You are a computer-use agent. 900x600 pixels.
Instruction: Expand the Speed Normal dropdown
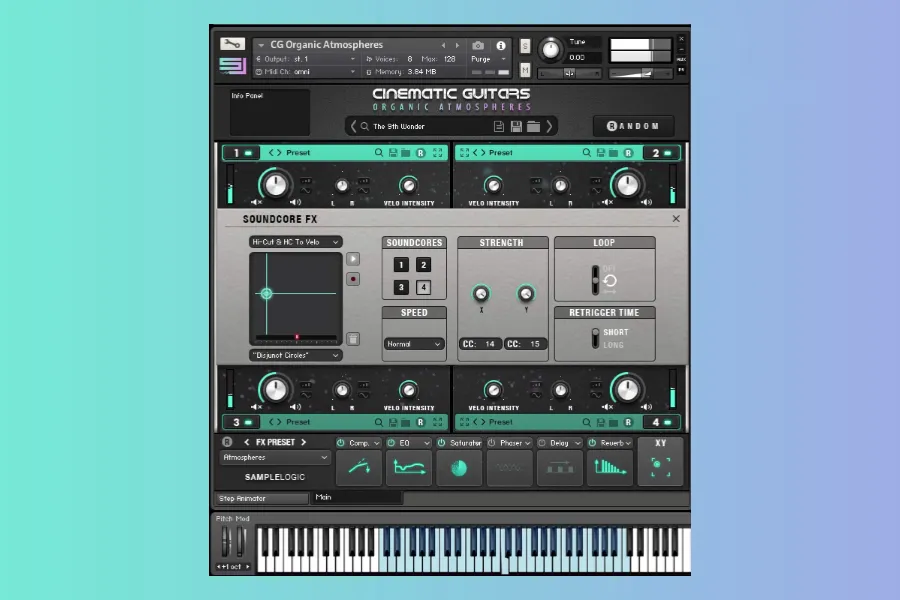click(x=414, y=344)
